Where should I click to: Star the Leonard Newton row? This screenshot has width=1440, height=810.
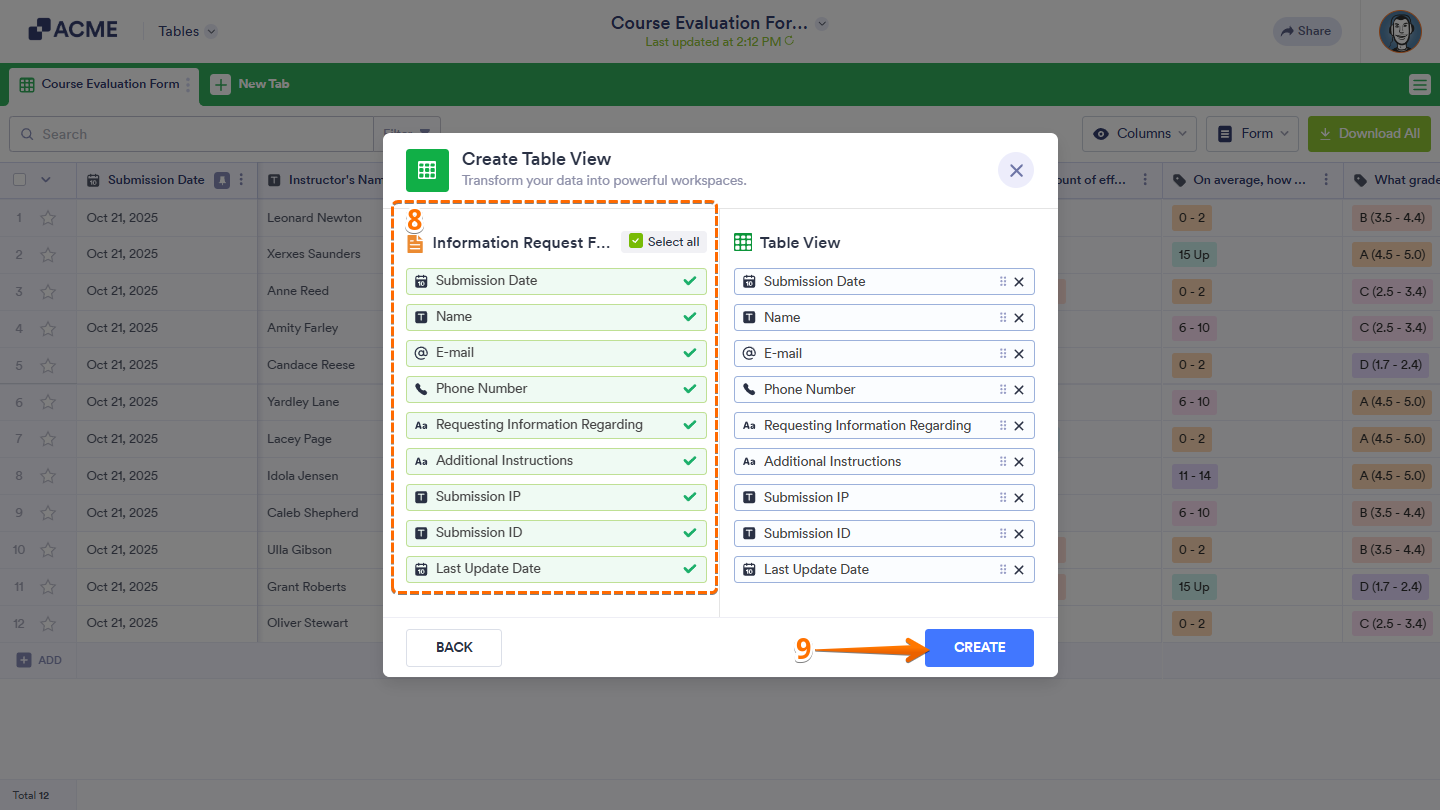pos(48,218)
